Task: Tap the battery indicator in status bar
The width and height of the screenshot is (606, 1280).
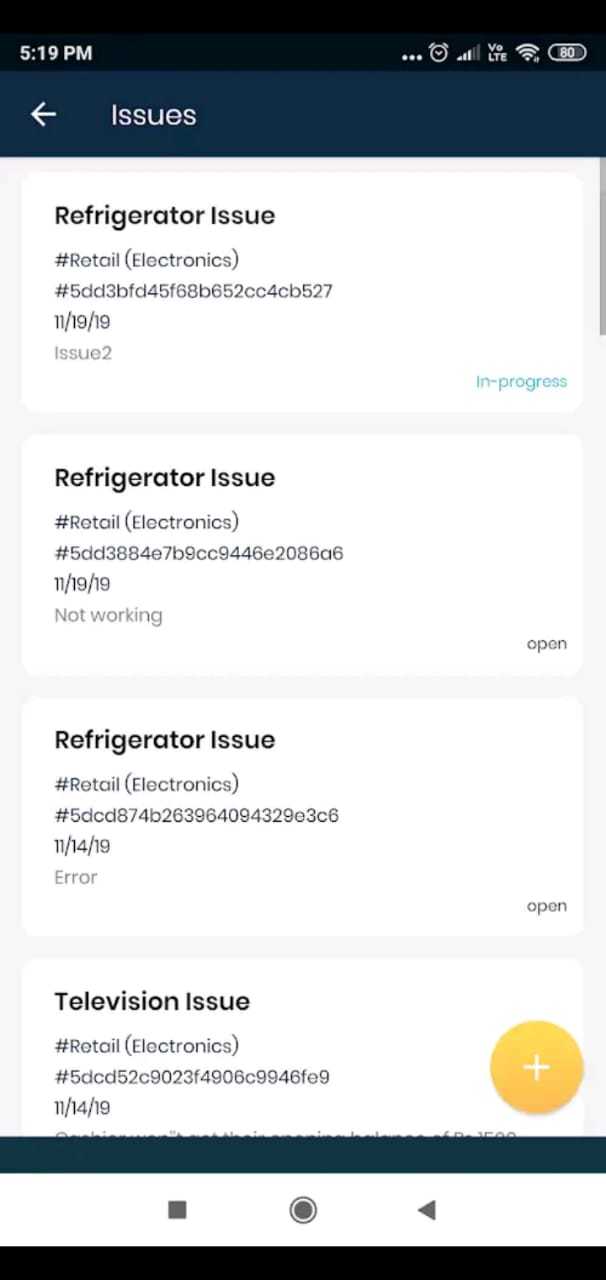Action: click(x=567, y=53)
